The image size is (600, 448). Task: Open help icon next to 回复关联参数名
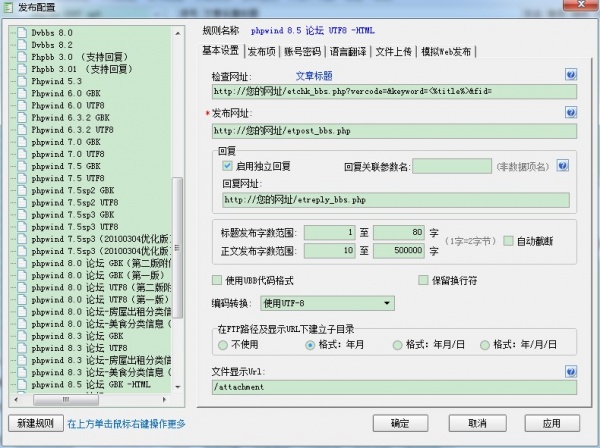(562, 166)
